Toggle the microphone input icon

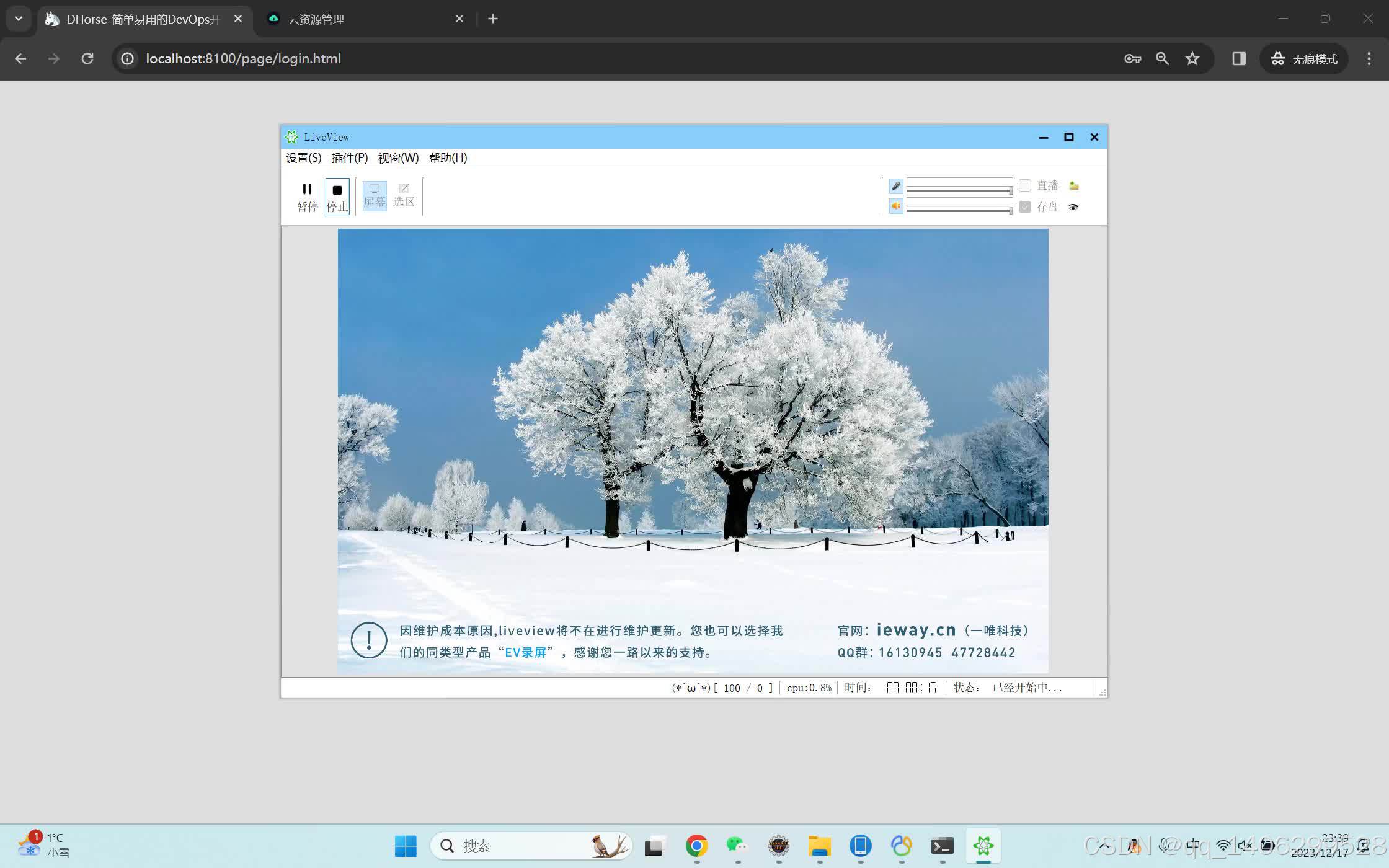point(895,186)
